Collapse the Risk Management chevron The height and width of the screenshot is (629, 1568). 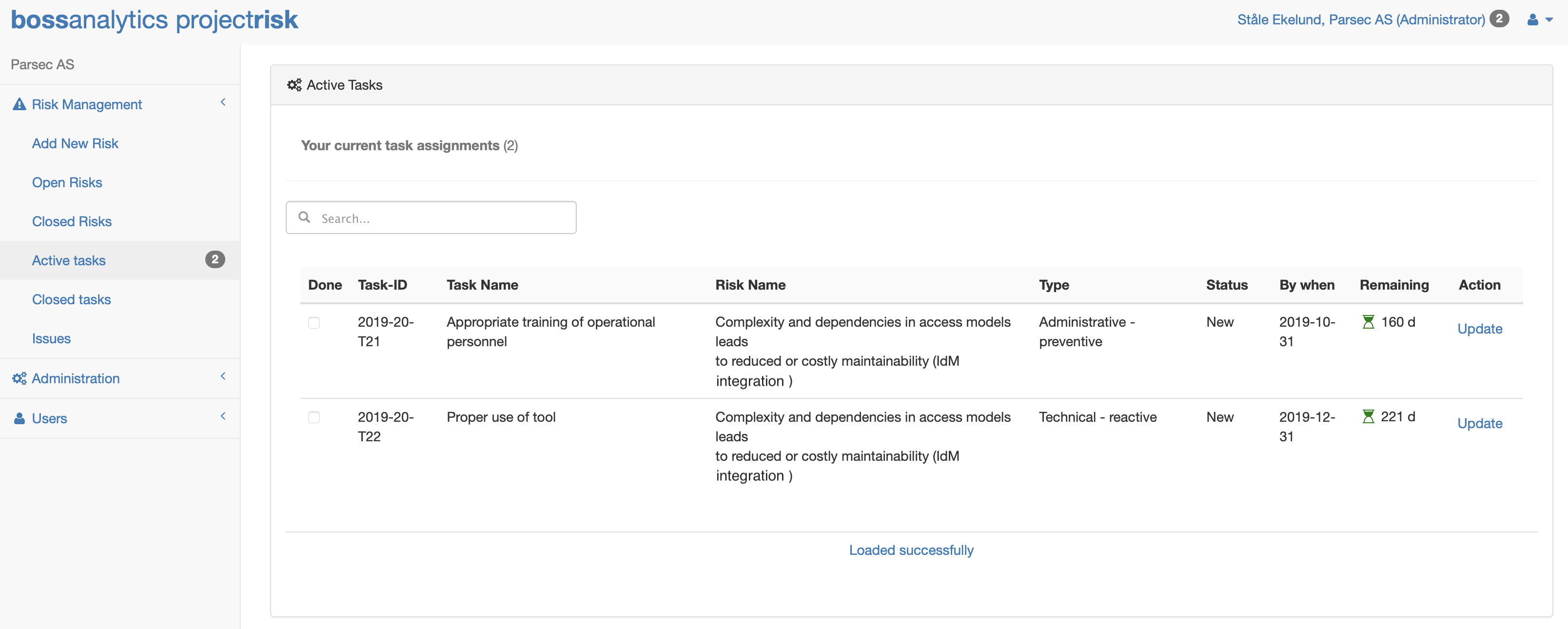[x=223, y=102]
